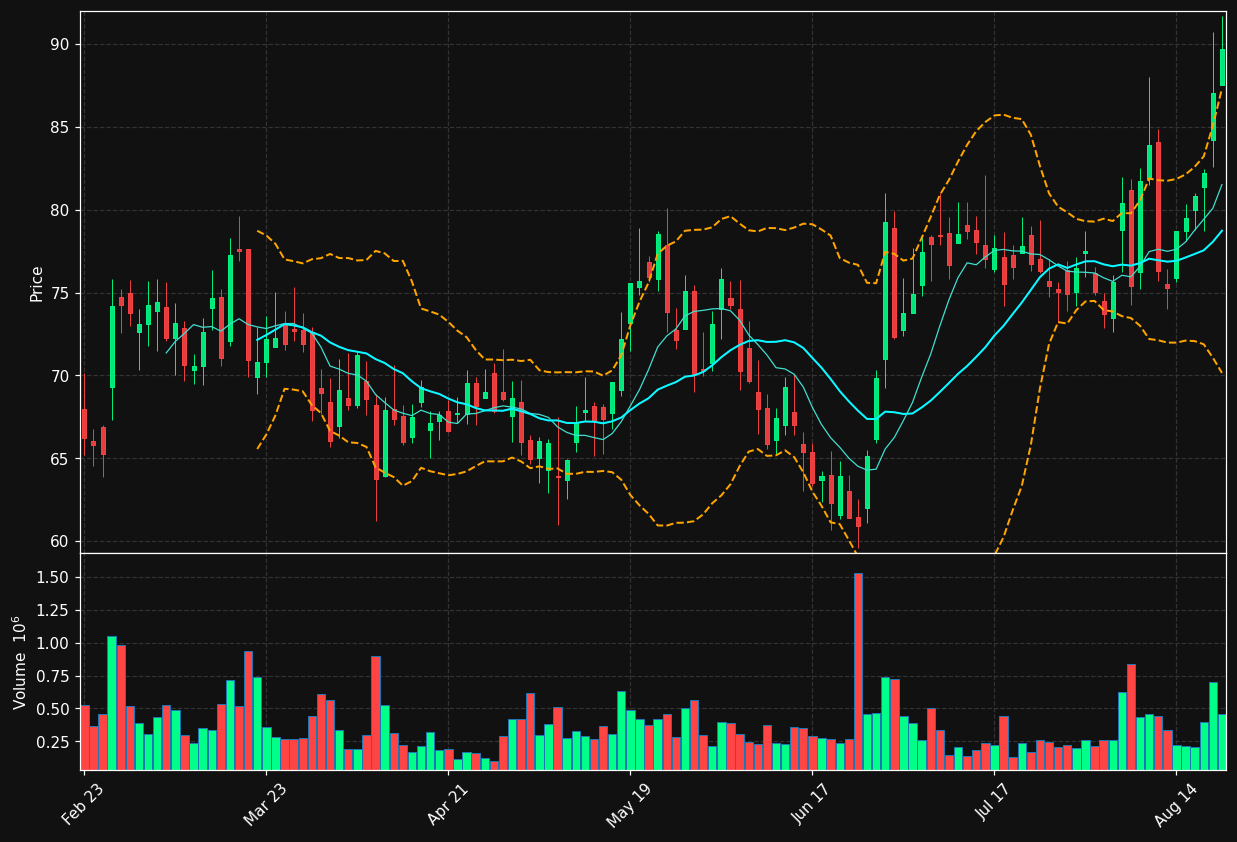Select the 75 price tick label
Screen dimensions: 1237x842
pos(58,293)
